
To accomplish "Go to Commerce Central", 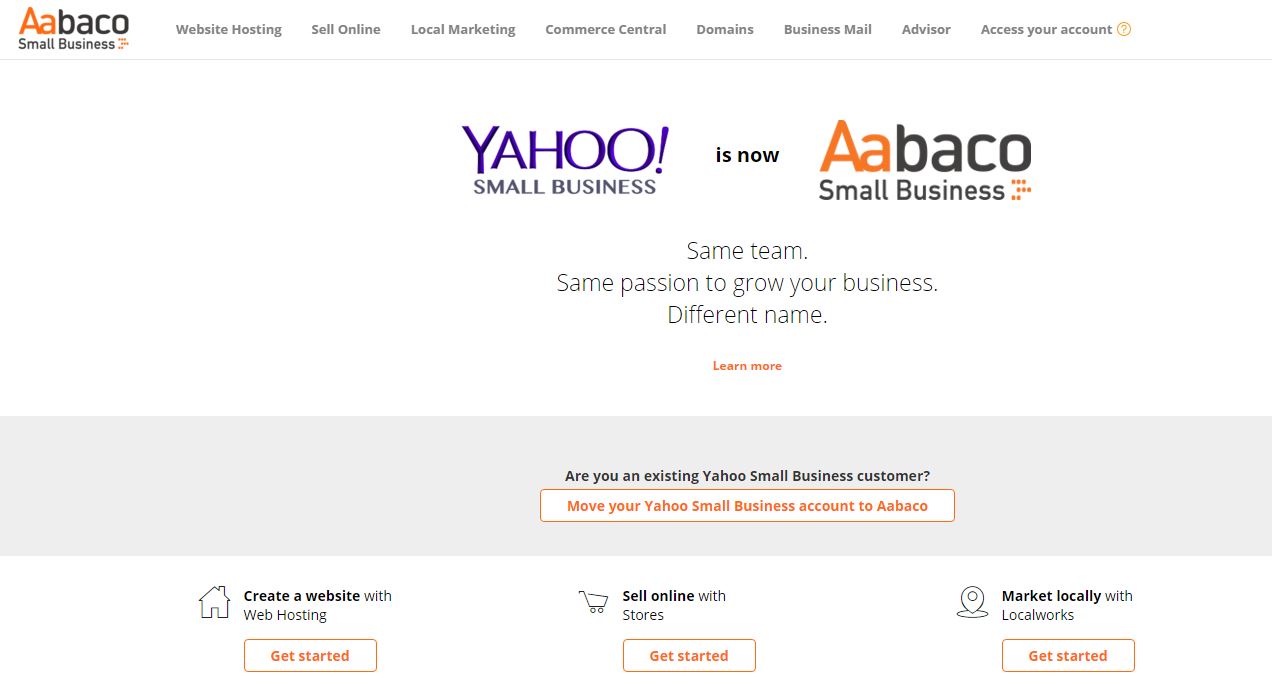I will 606,29.
